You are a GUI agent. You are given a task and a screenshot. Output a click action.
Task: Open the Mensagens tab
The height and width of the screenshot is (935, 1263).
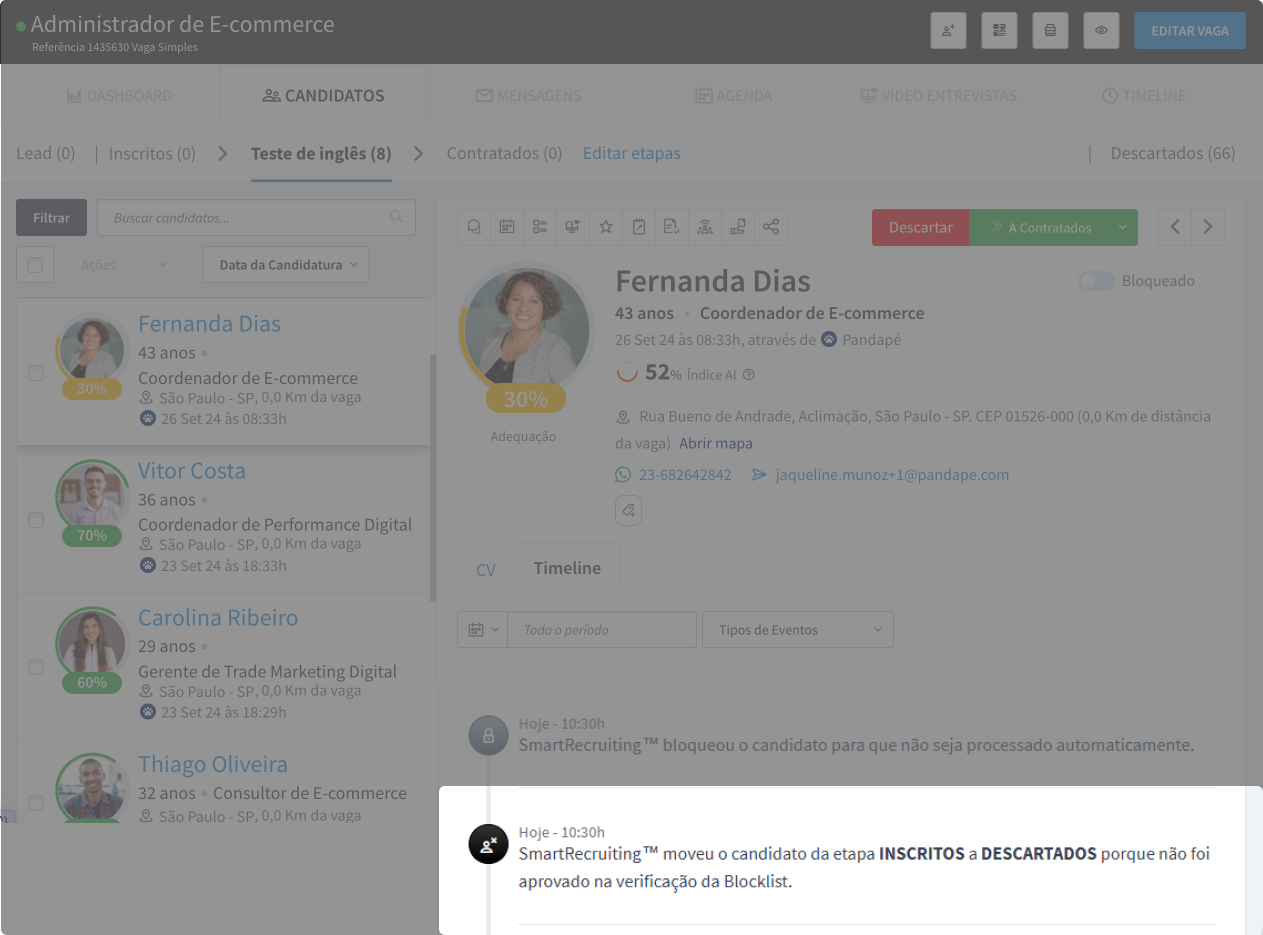pos(528,96)
